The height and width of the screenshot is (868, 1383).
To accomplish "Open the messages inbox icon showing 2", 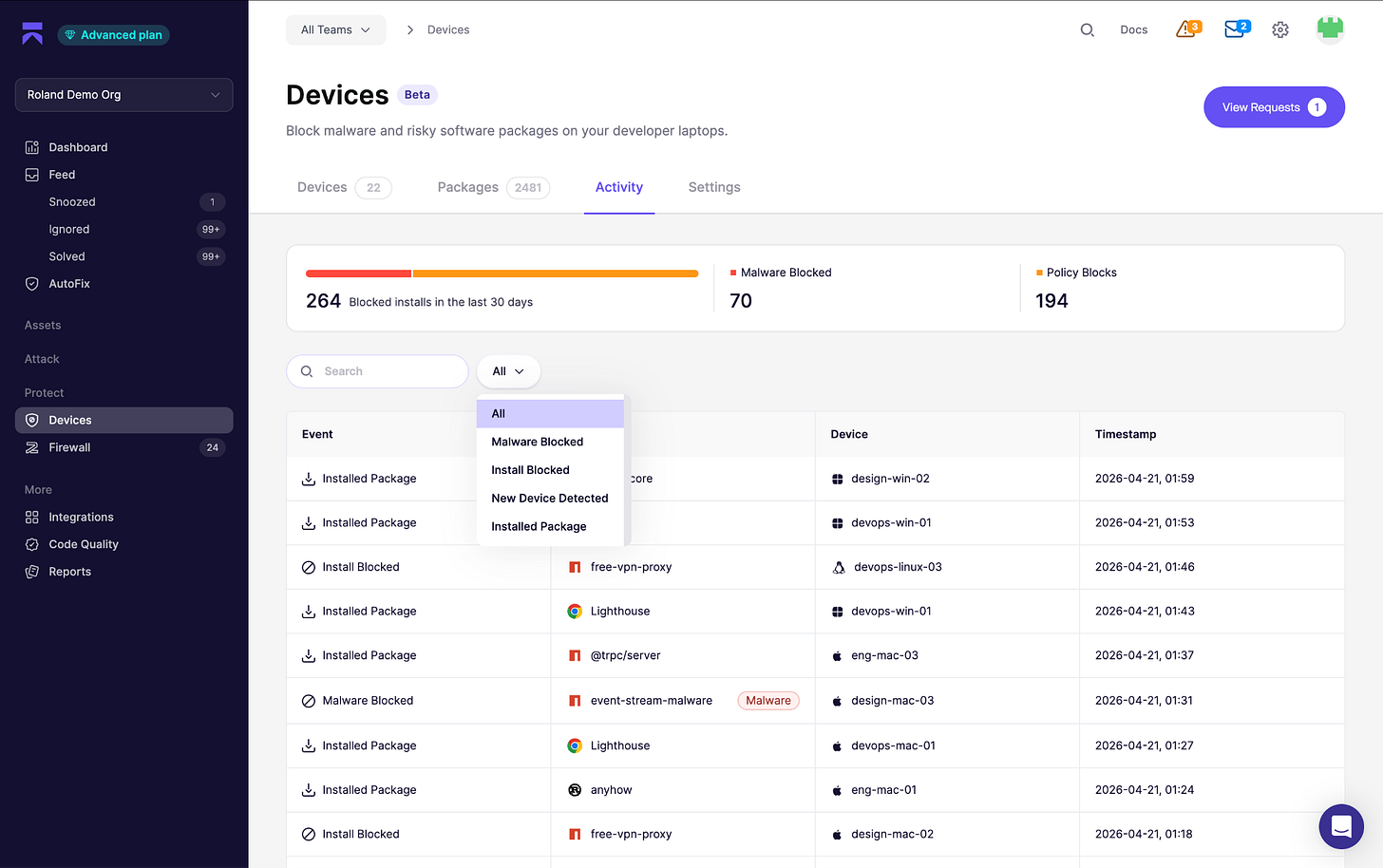I will coord(1235,29).
